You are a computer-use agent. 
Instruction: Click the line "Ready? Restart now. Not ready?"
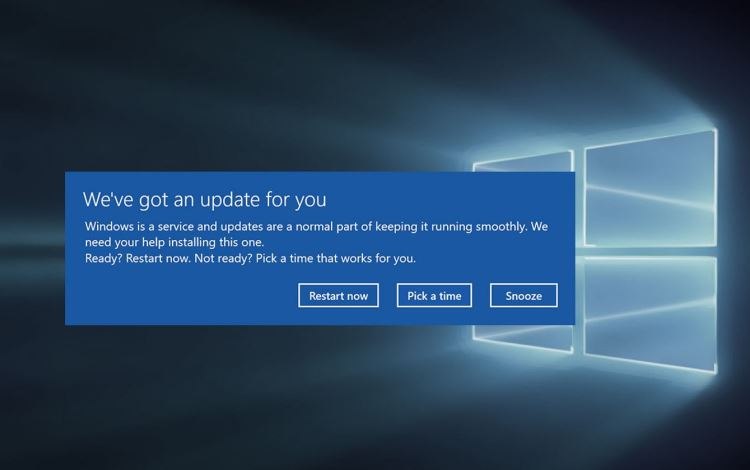tap(168, 259)
